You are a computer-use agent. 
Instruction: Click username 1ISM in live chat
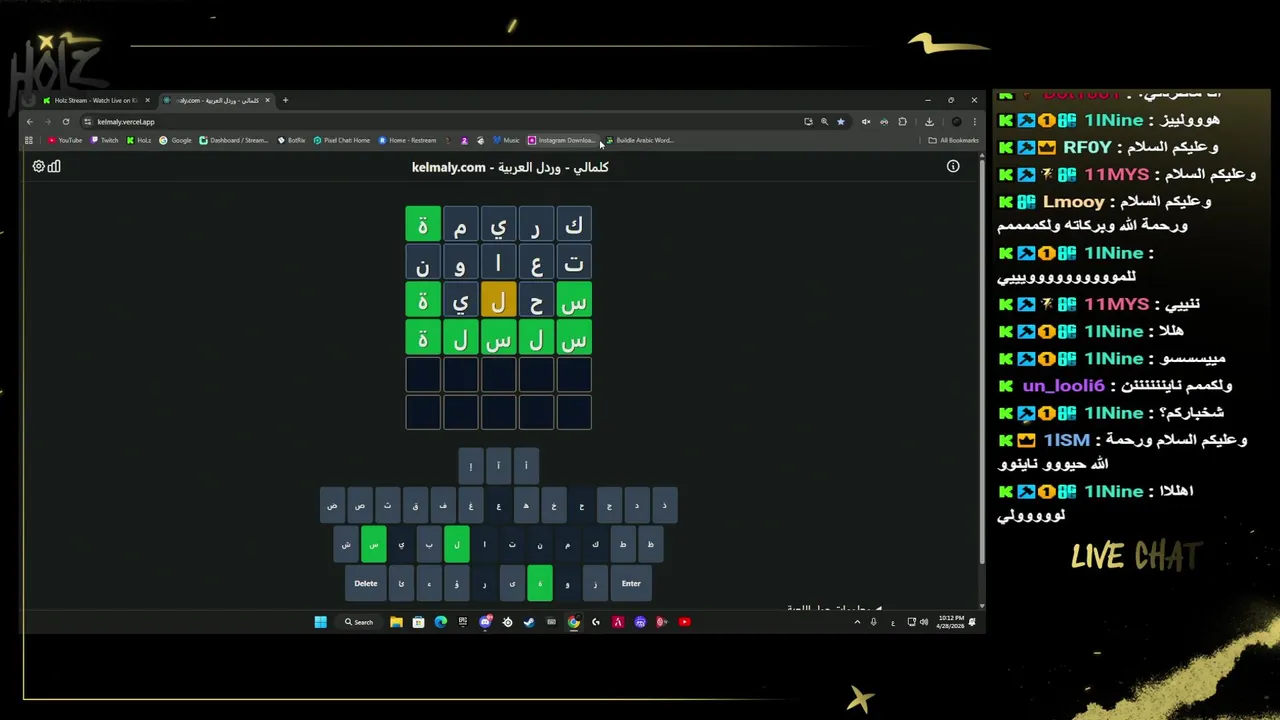tap(1066, 440)
